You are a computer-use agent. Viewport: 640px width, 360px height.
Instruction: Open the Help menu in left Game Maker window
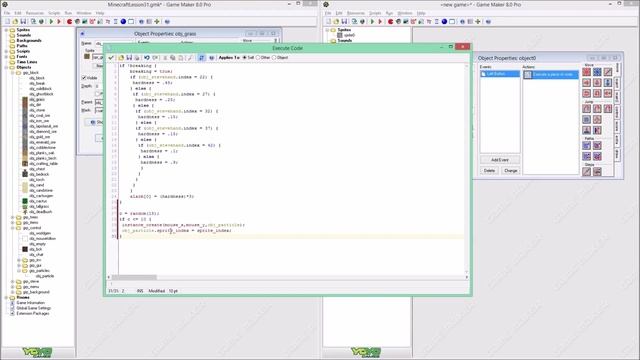tap(100, 13)
